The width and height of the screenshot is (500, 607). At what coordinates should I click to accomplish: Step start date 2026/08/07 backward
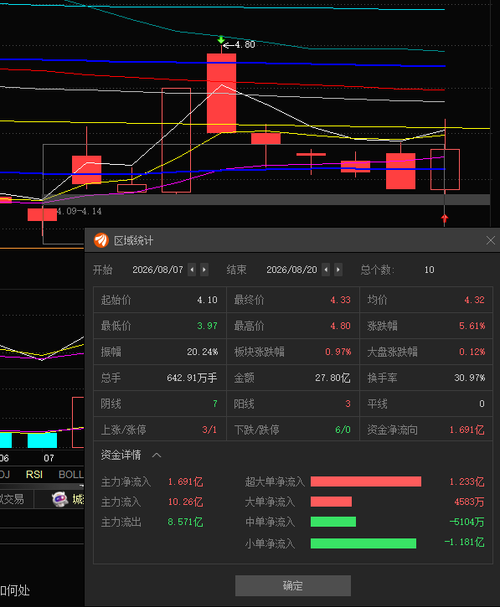pyautogui.click(x=192, y=269)
